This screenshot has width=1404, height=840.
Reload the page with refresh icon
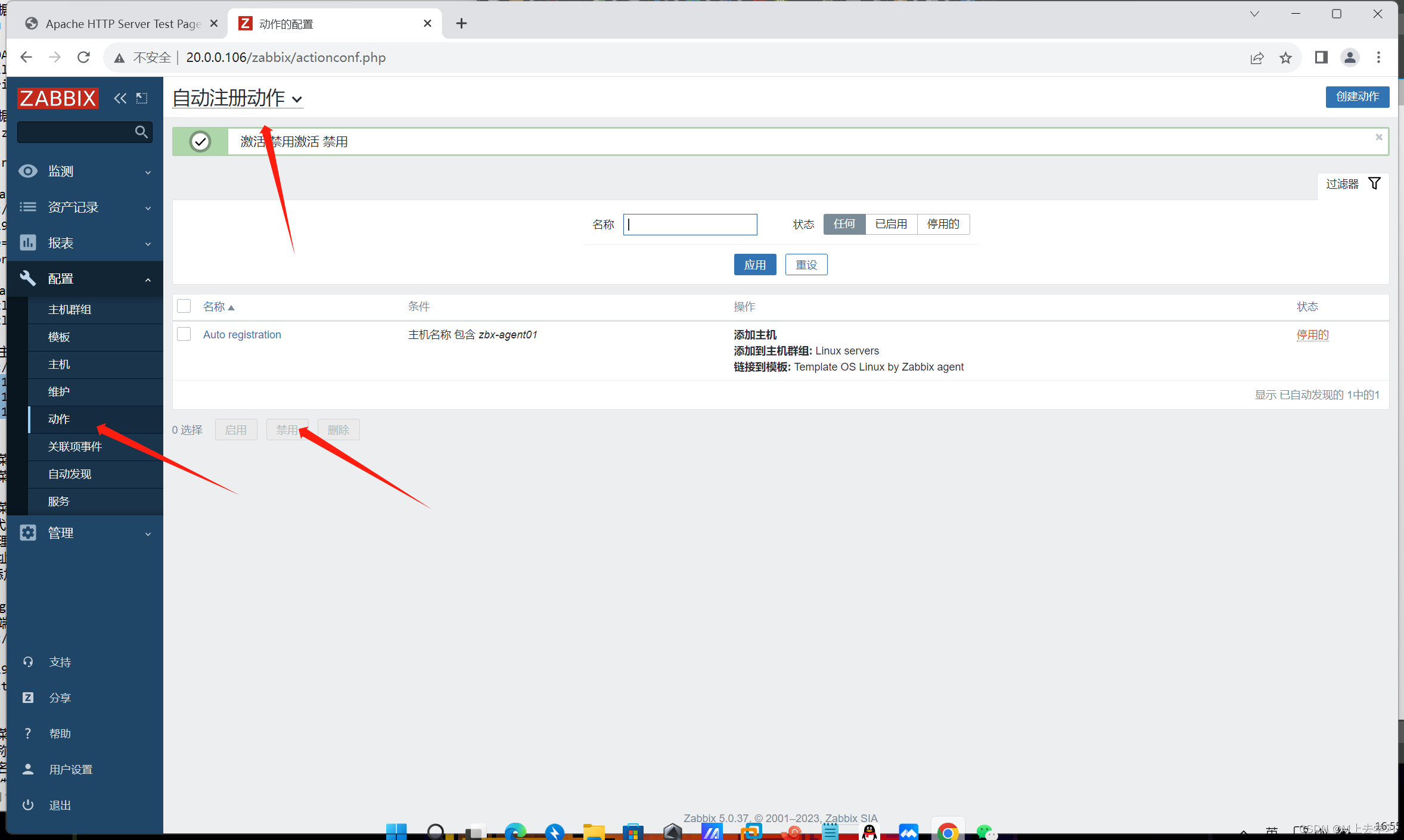point(83,57)
